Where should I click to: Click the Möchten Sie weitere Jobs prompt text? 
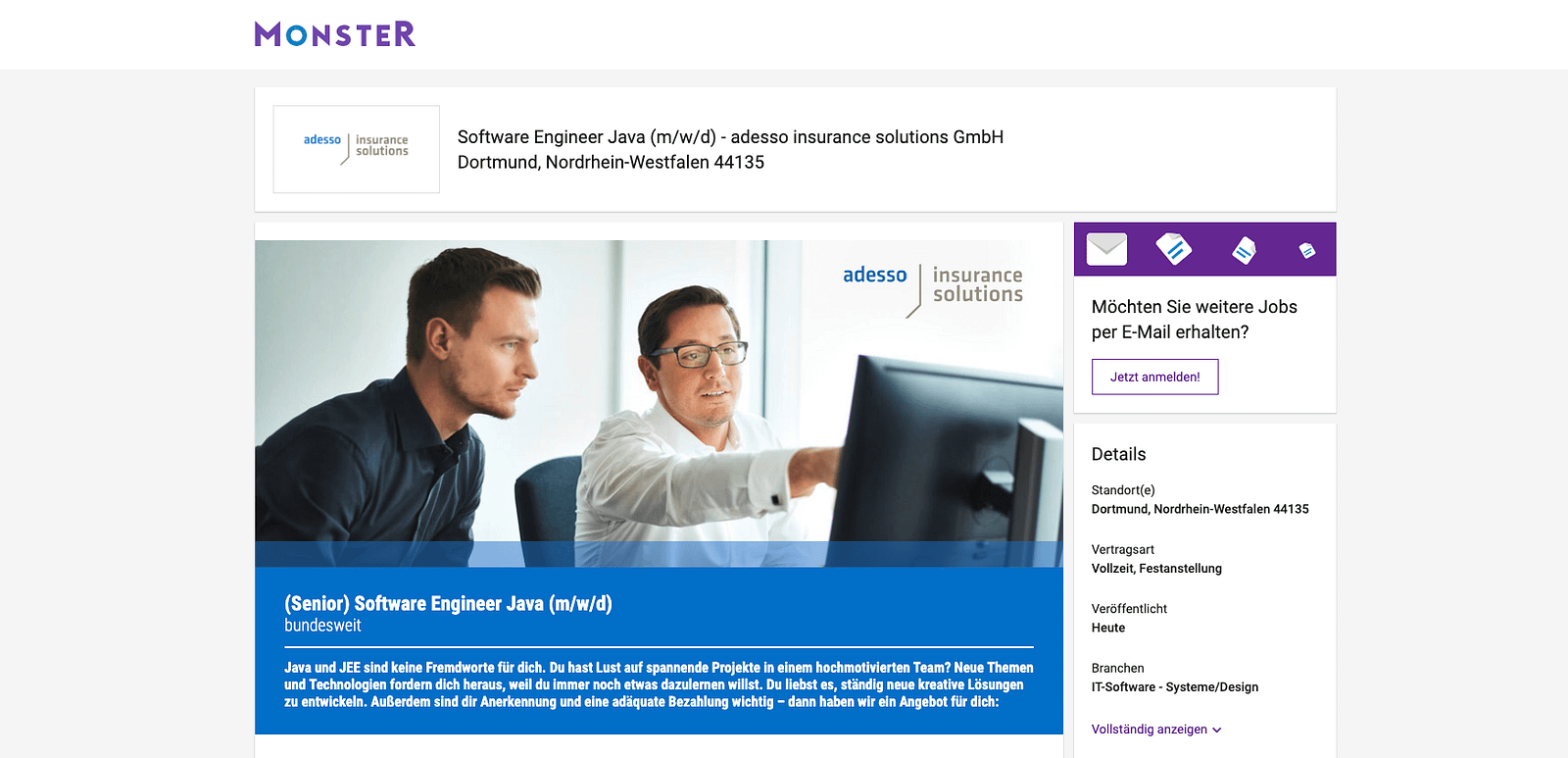tap(1195, 320)
